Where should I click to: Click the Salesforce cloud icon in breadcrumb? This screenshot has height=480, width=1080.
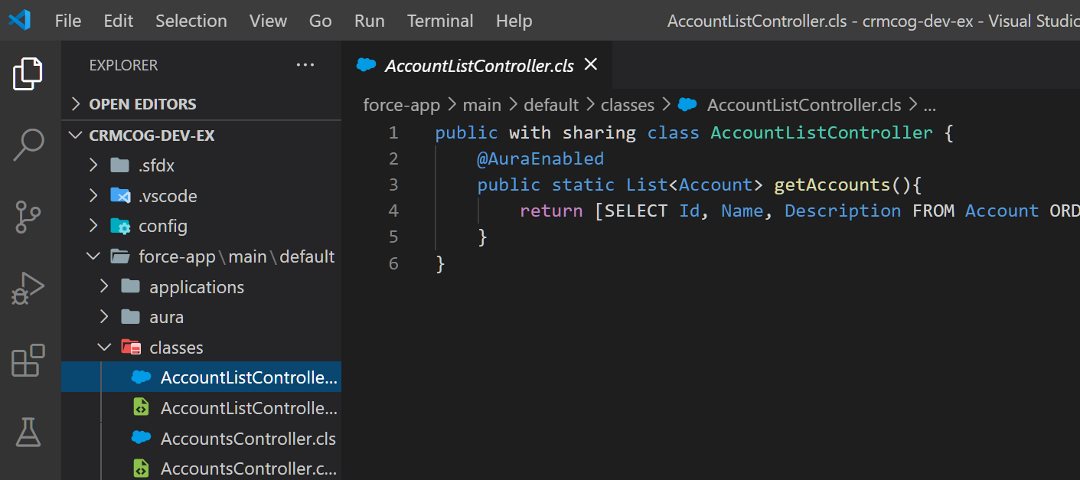click(687, 105)
